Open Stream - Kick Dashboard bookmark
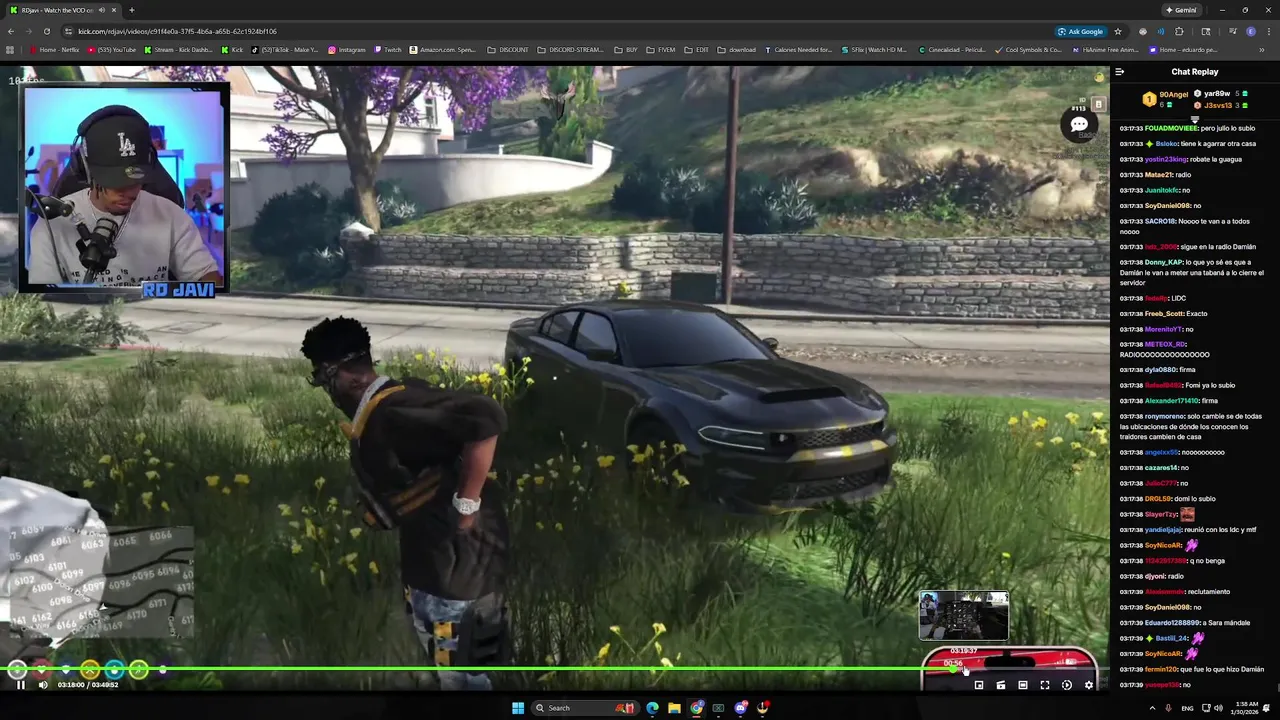Viewport: 1280px width, 720px height. pyautogui.click(x=178, y=49)
